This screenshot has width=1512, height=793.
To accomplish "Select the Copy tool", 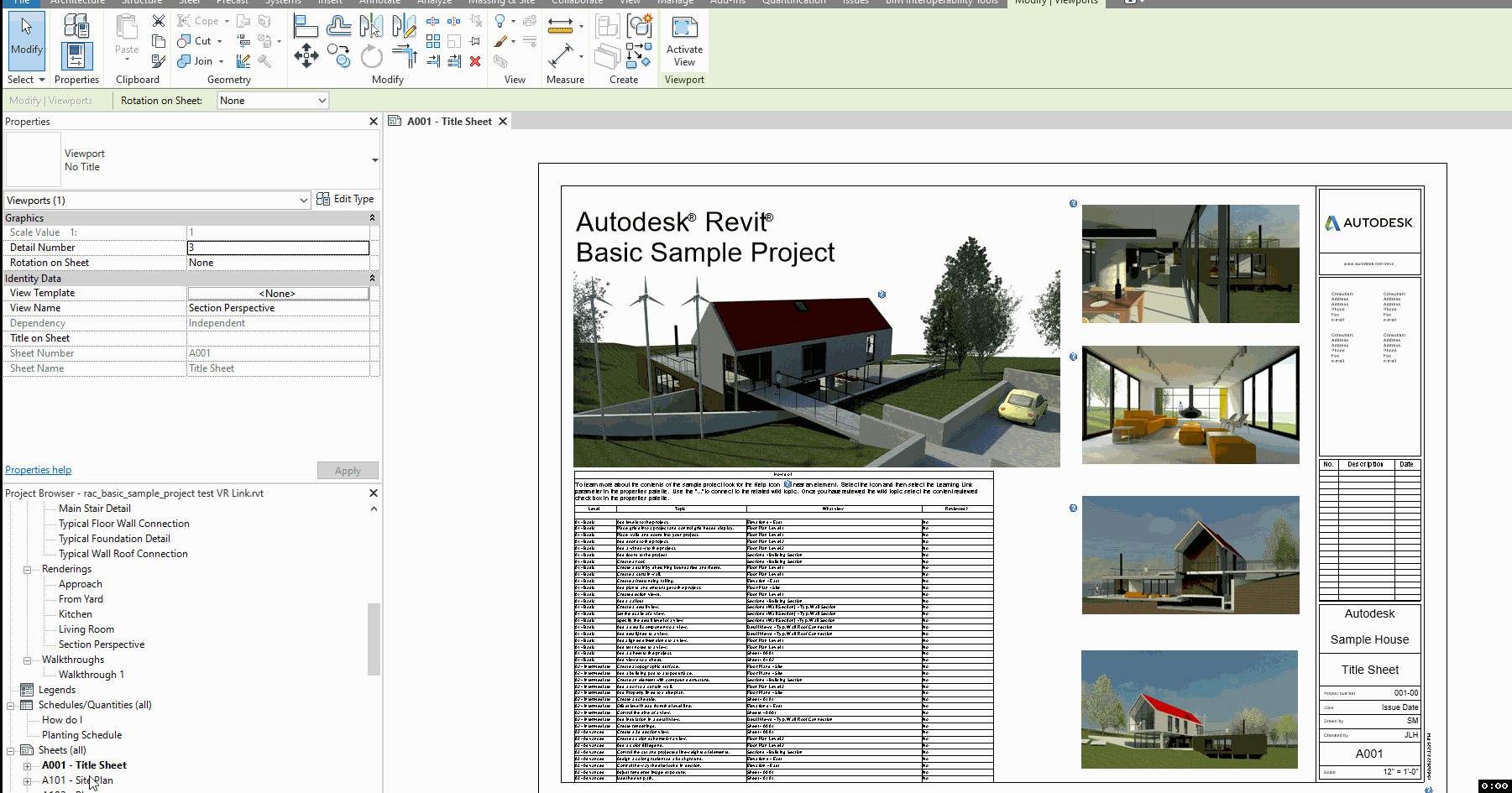I will click(339, 57).
